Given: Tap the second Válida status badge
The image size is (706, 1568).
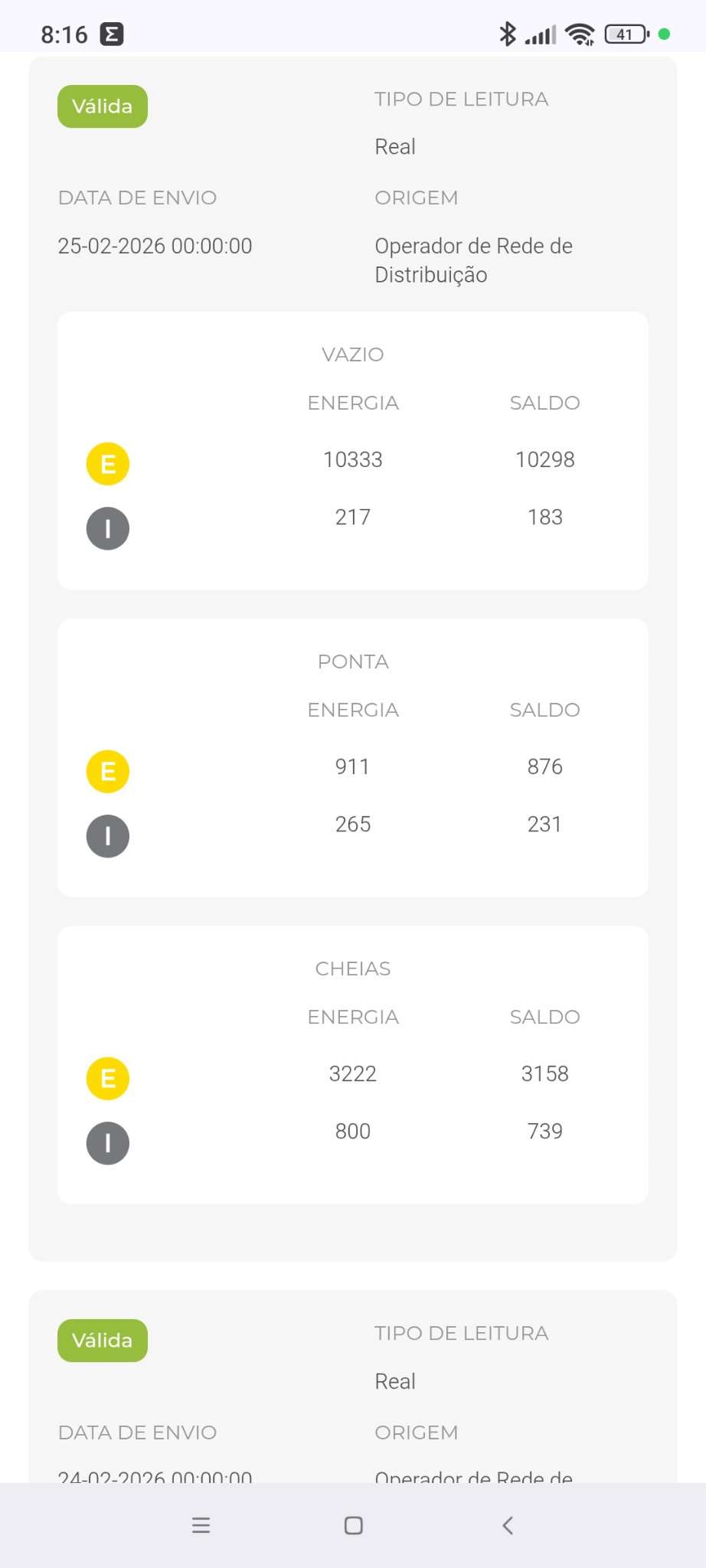Looking at the screenshot, I should pos(103,1341).
